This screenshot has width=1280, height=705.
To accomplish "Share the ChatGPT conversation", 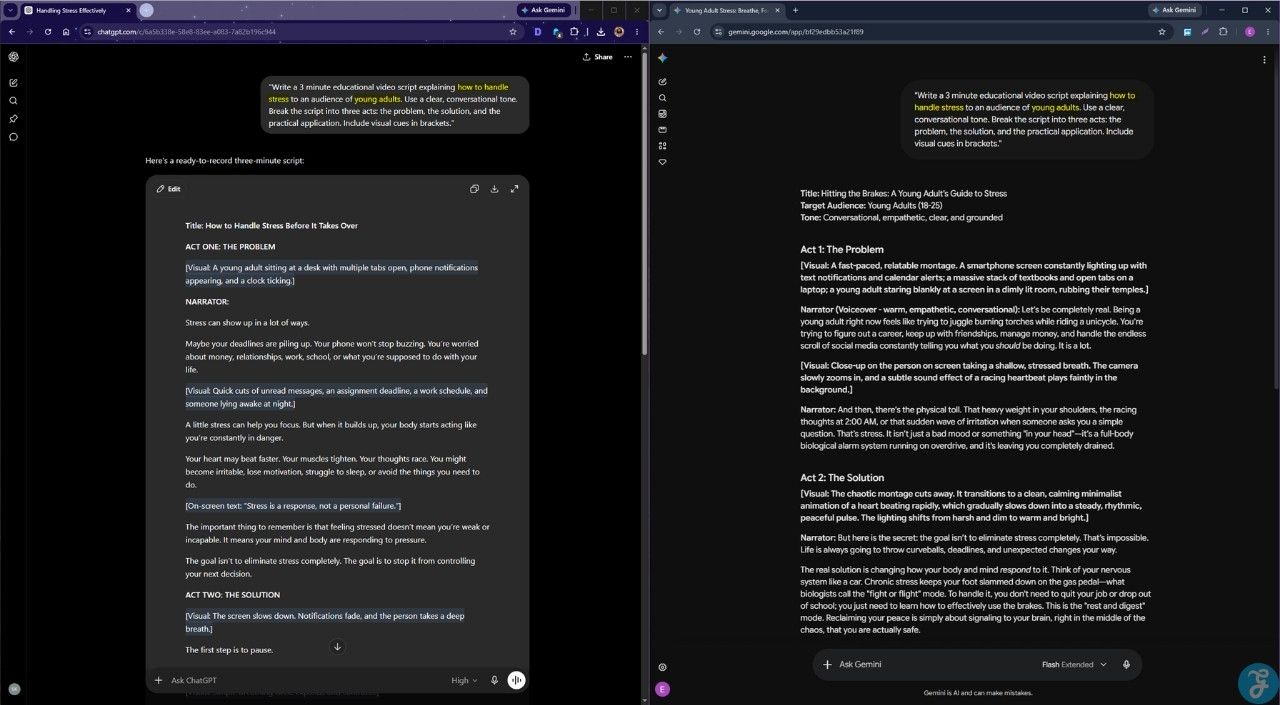I will point(597,57).
